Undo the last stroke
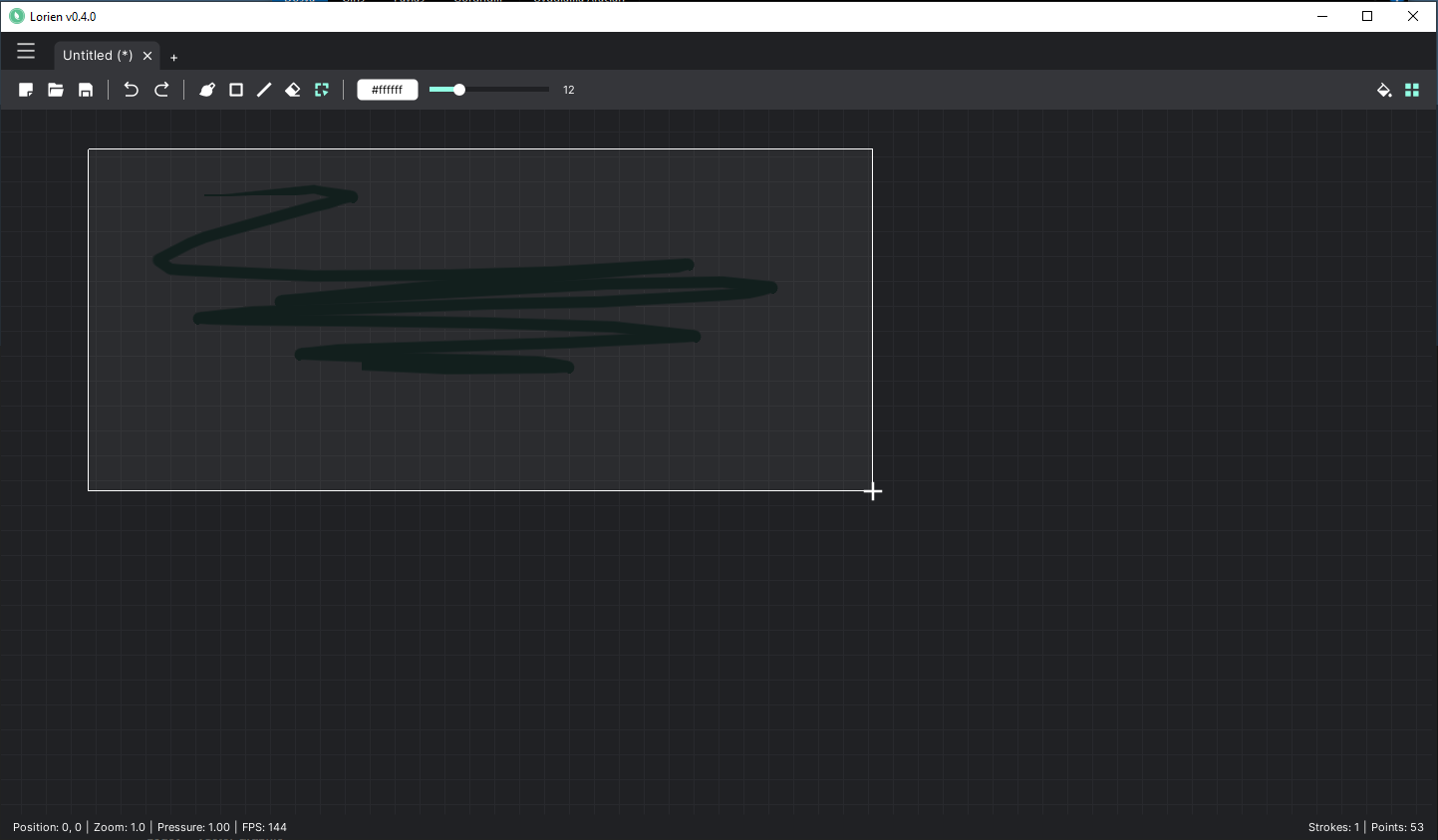The height and width of the screenshot is (840, 1438). pos(131,89)
